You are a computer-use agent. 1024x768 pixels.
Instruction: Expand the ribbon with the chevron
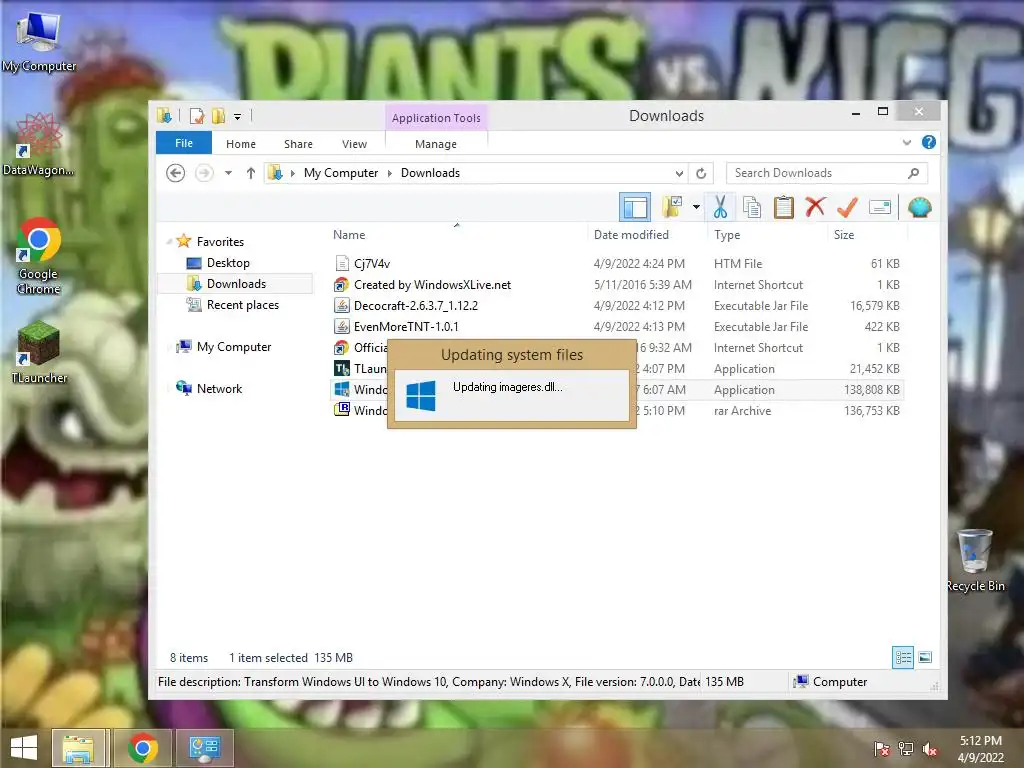point(906,142)
